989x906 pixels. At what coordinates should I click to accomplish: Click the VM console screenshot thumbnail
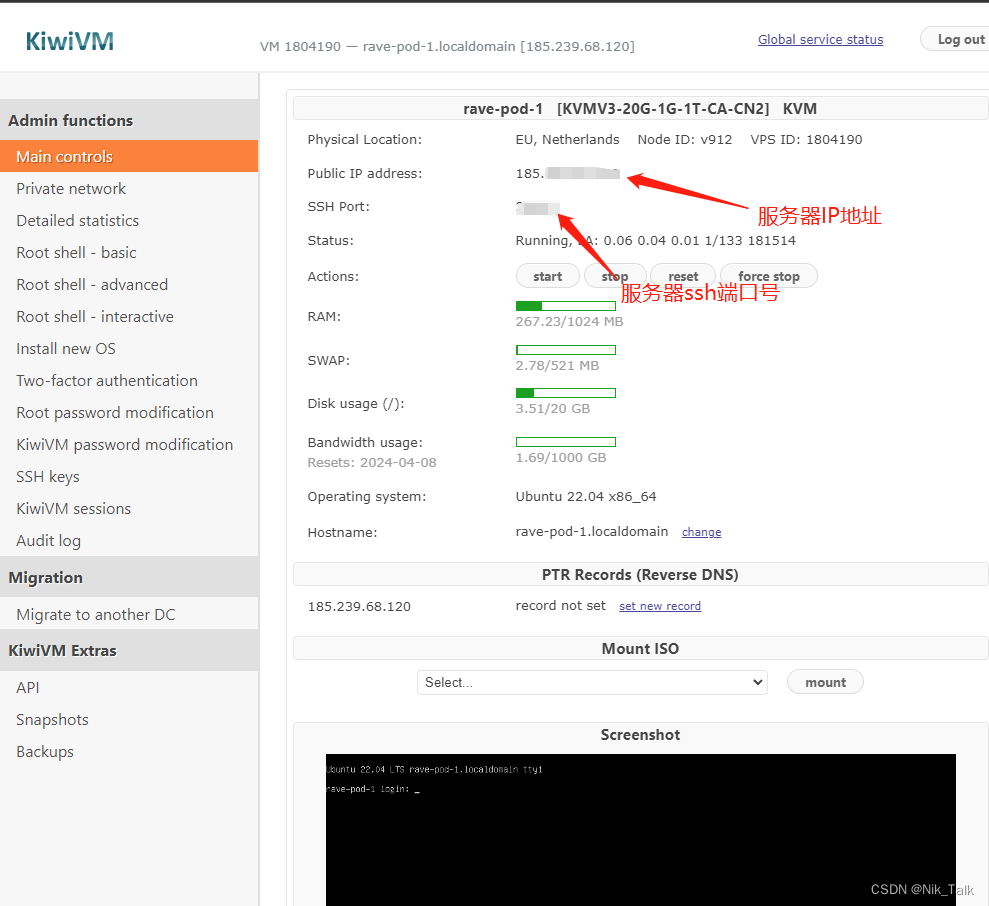[640, 830]
